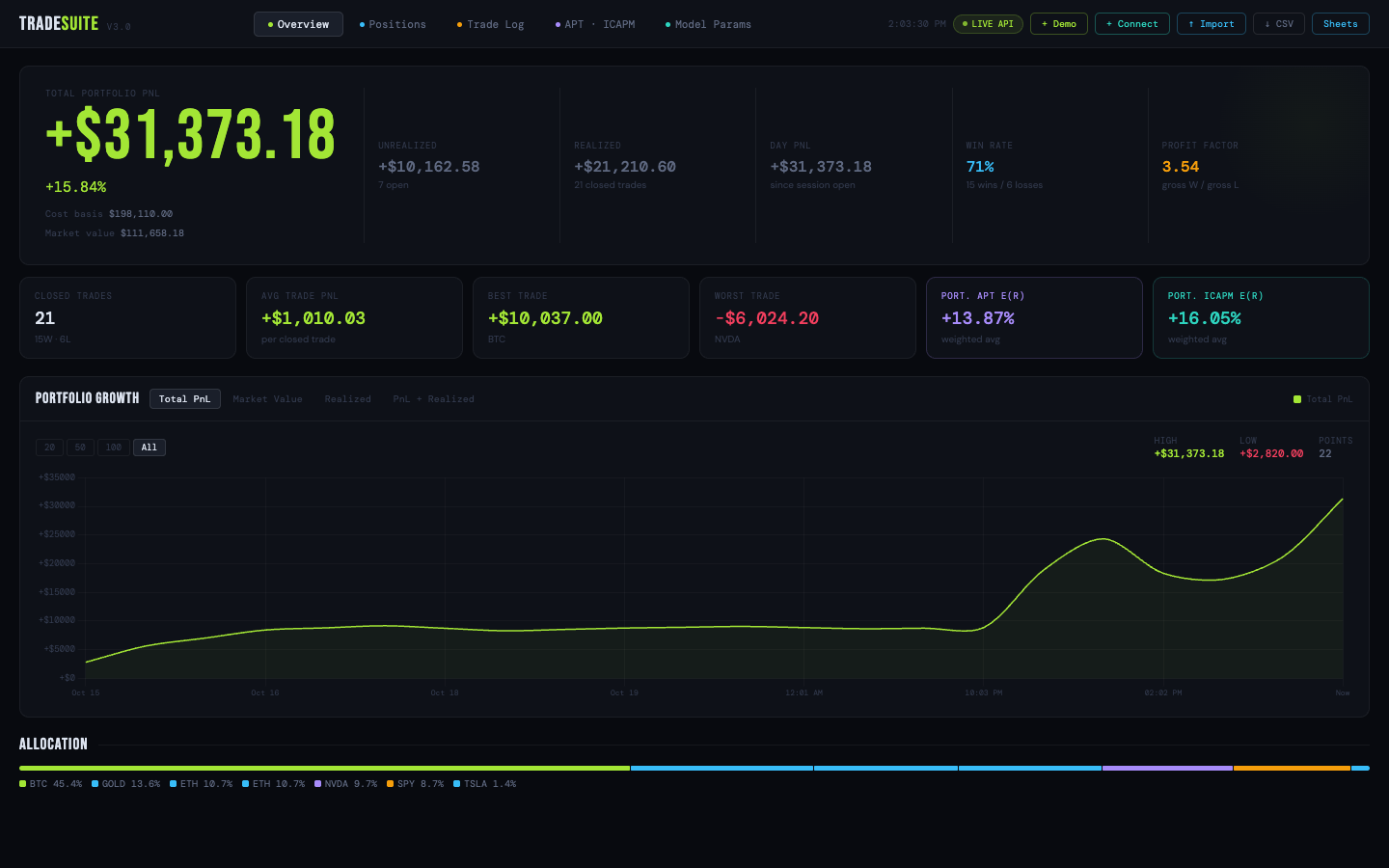The width and height of the screenshot is (1389, 868).
Task: Open the Port. ICAPM E(R) card
Action: click(1261, 318)
